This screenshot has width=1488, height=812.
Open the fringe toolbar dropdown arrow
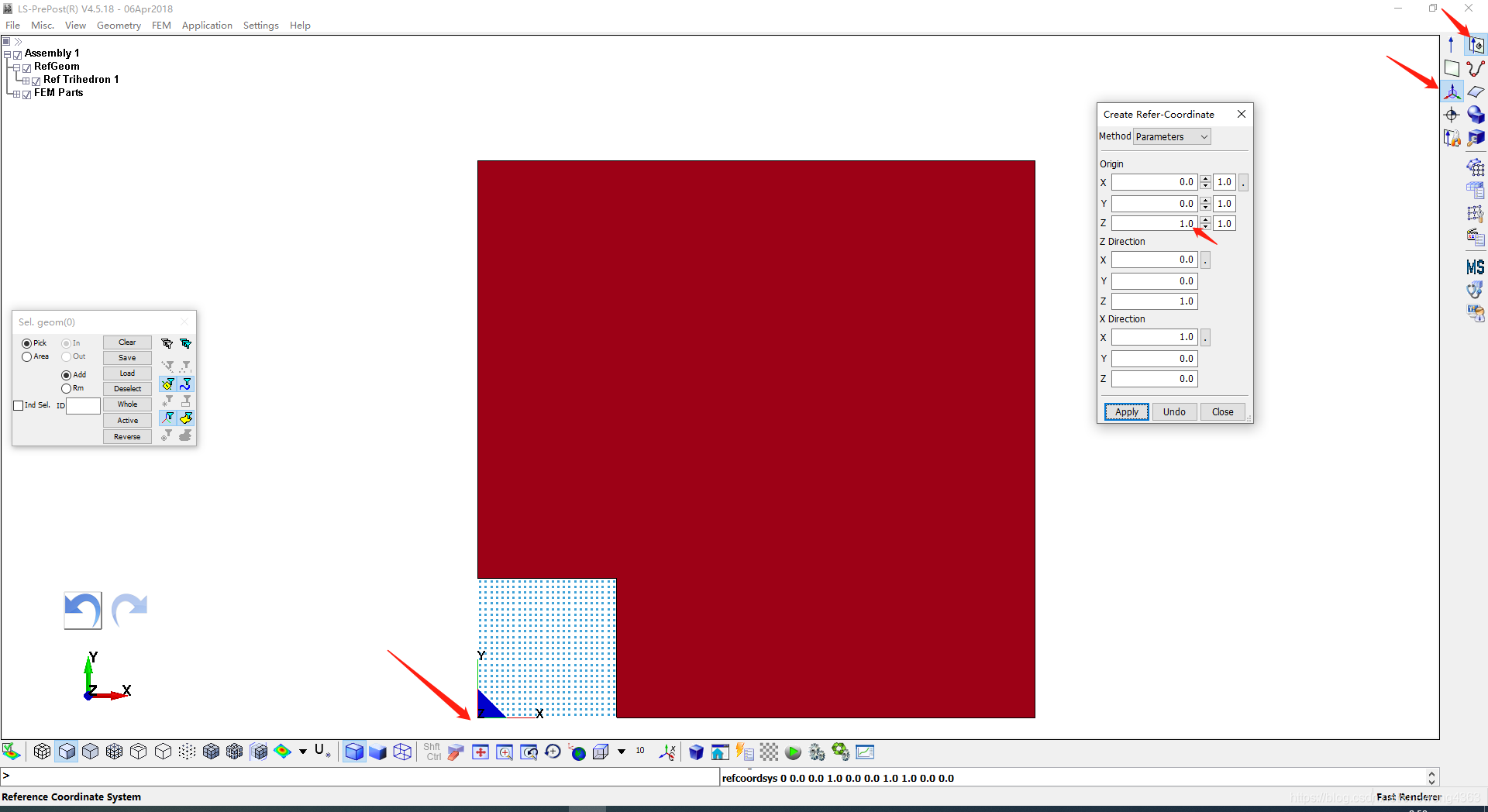303,752
